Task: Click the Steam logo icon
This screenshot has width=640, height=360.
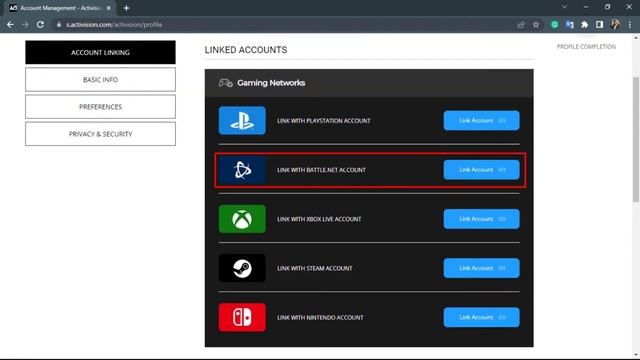Action: point(242,268)
